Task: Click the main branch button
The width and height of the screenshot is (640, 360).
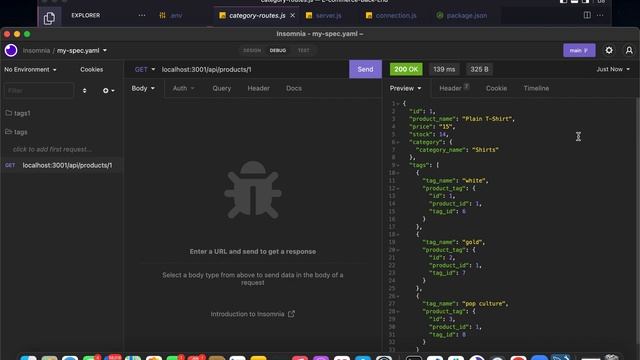Action: (579, 51)
